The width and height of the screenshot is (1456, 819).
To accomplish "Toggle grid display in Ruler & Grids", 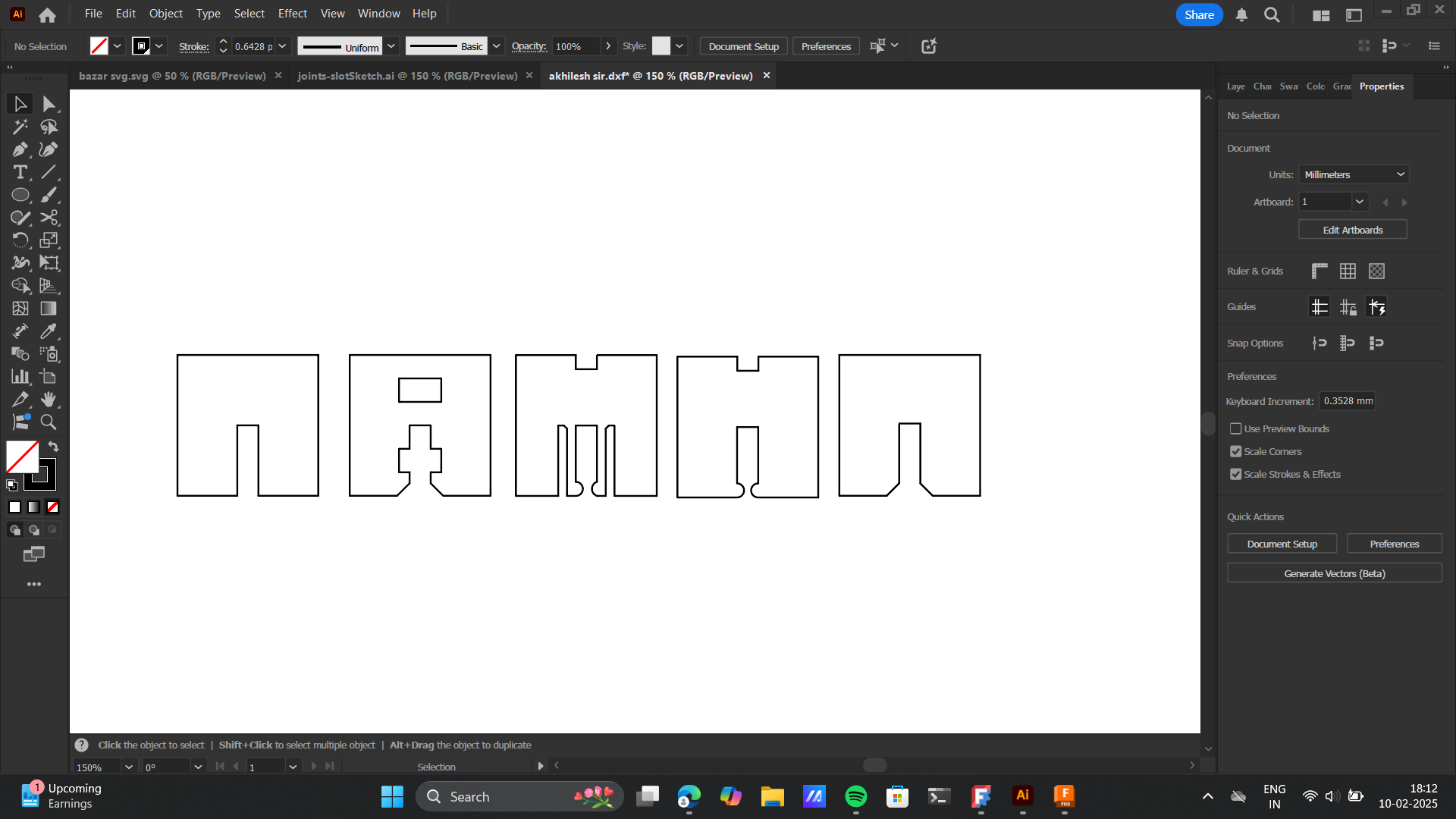I will [x=1348, y=271].
